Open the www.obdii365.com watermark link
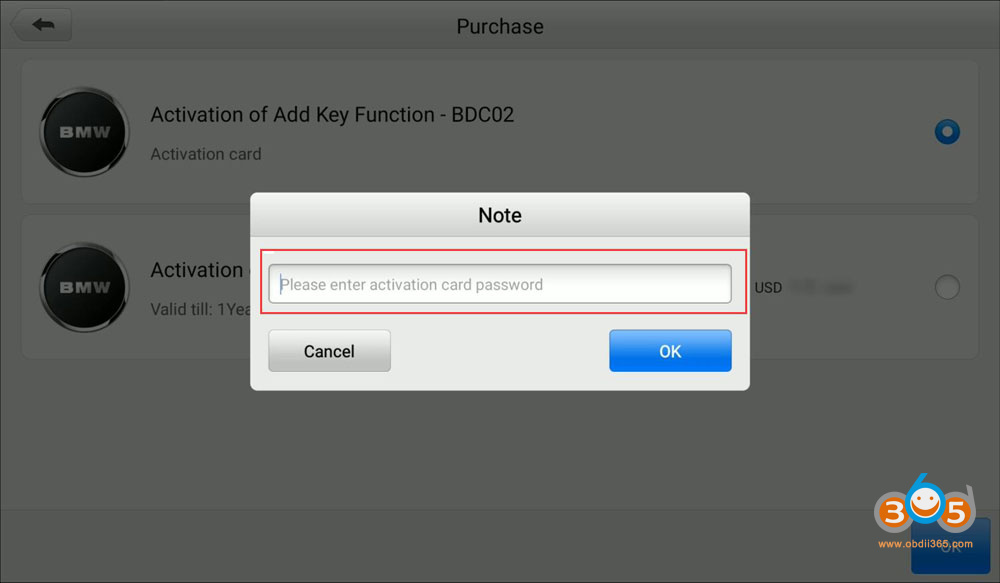This screenshot has height=583, width=1000. (x=924, y=543)
